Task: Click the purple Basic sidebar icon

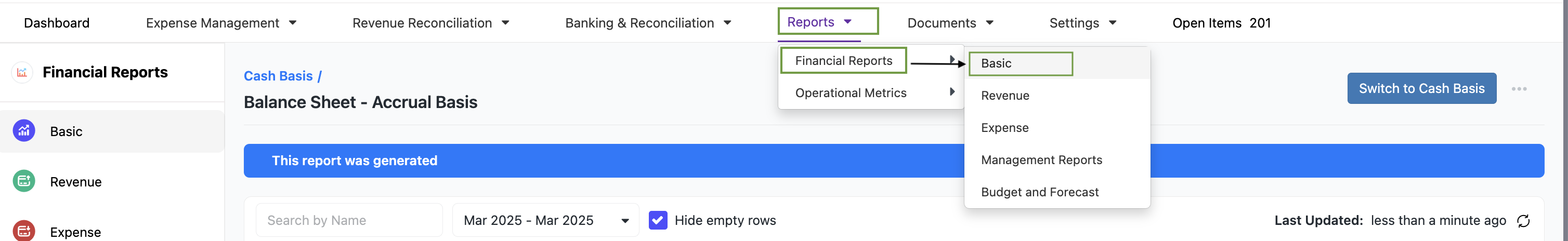Action: coord(24,131)
